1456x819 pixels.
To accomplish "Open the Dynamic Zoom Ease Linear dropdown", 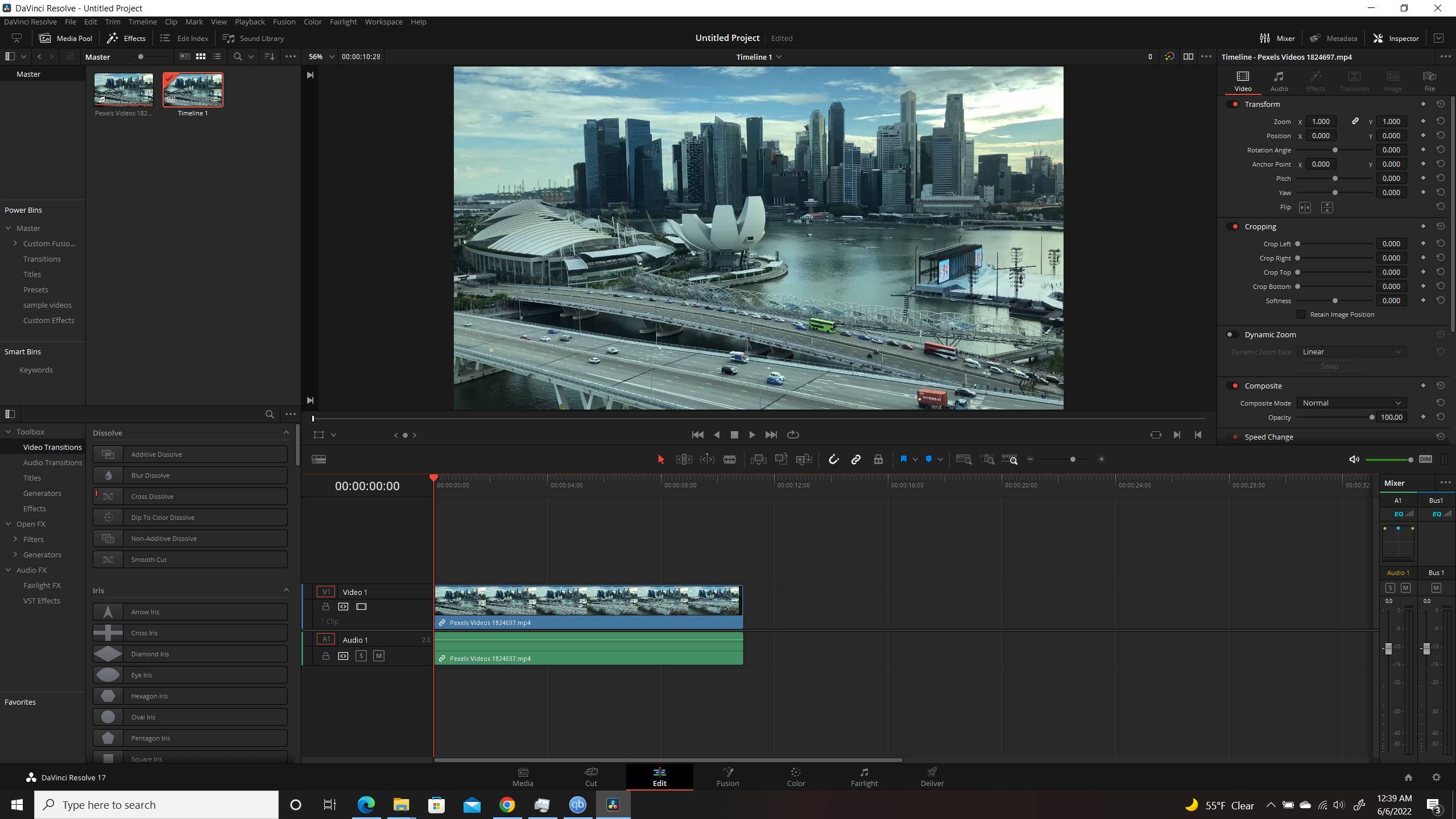I will (x=1351, y=352).
